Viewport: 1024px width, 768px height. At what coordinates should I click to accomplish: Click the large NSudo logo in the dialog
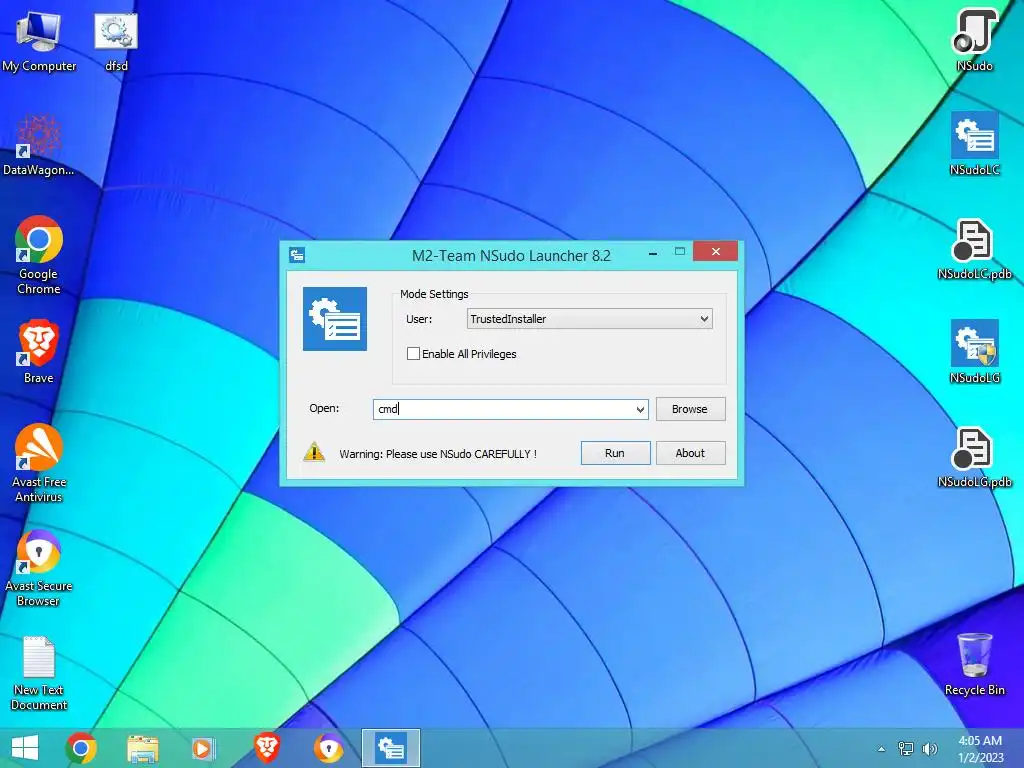(x=334, y=319)
